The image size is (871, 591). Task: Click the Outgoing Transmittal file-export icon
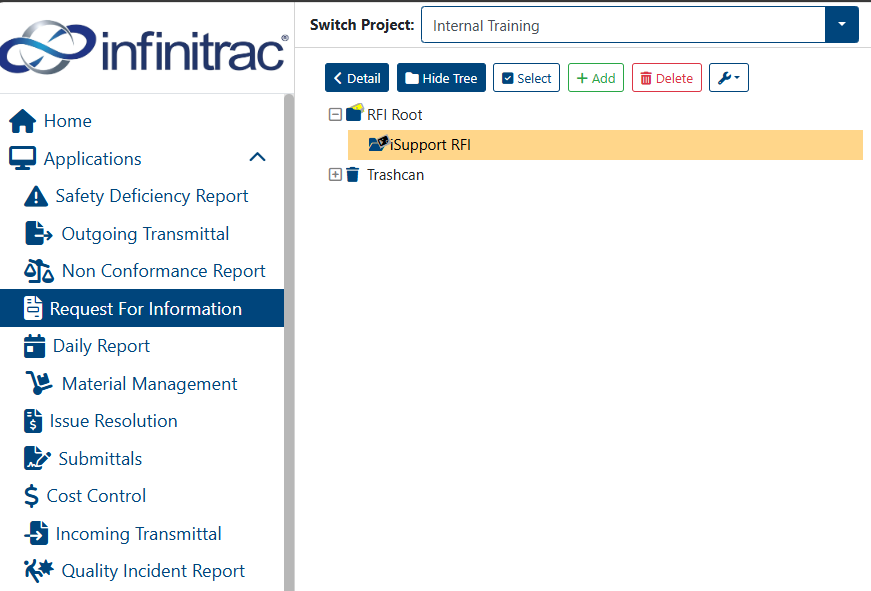pyautogui.click(x=38, y=233)
